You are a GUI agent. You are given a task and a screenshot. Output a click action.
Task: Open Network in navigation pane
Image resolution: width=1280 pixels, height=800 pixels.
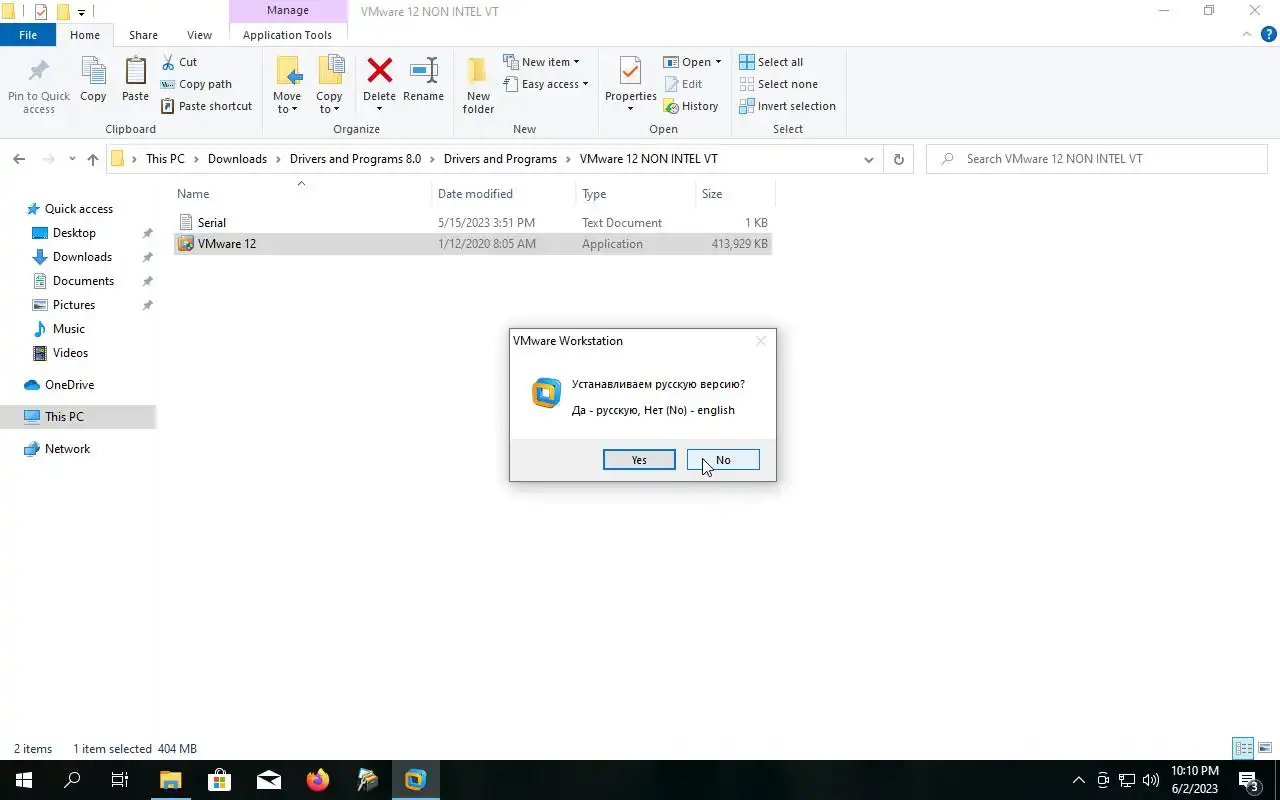67,449
